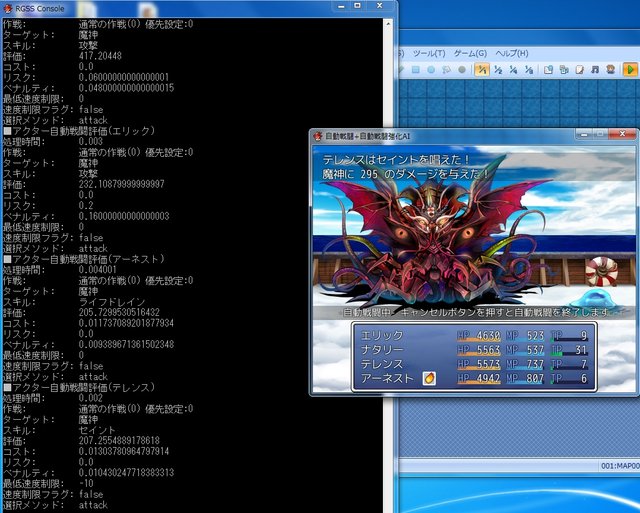This screenshot has height=513, width=640.
Task: Open the Database icon in toolbar
Action: point(548,70)
